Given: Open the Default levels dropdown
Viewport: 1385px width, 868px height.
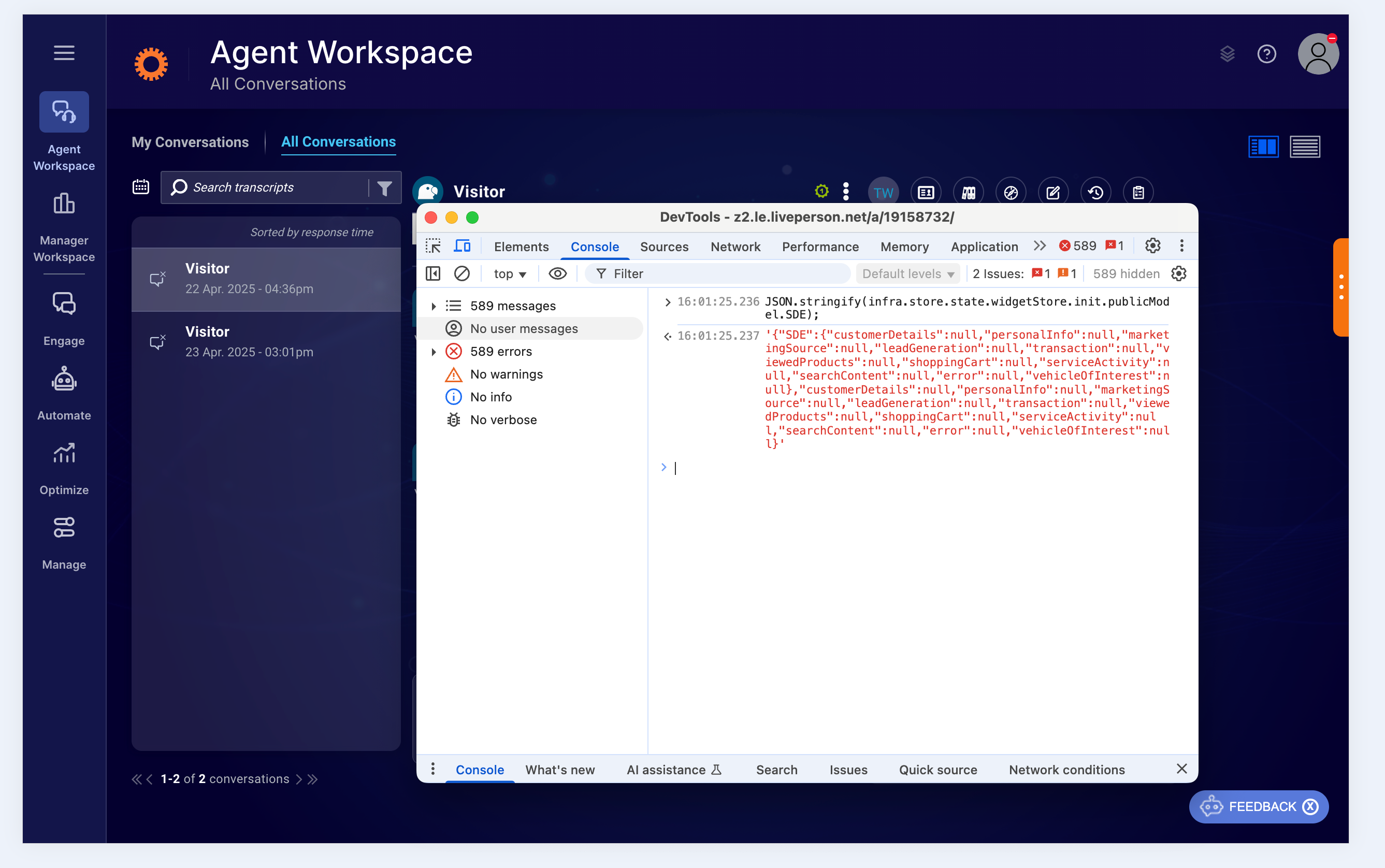Looking at the screenshot, I should (907, 274).
